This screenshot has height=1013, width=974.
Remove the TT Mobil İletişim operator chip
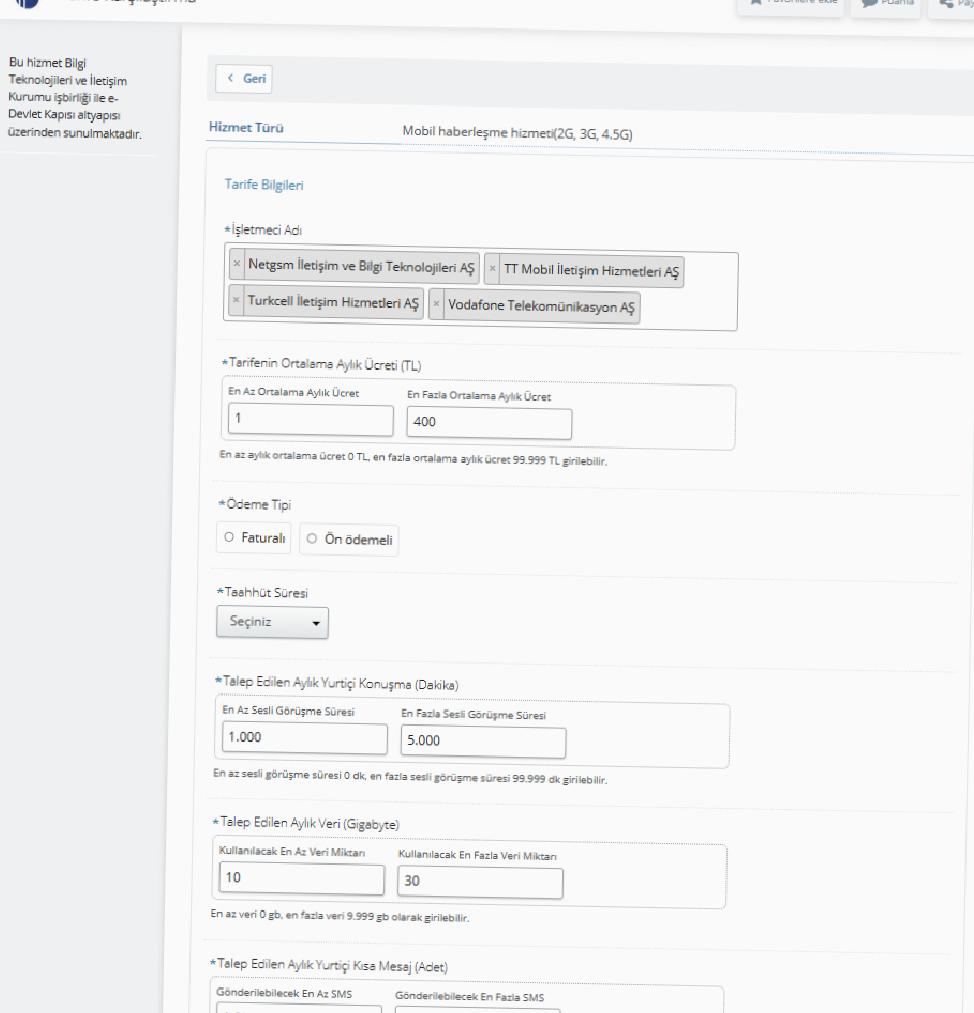492,268
